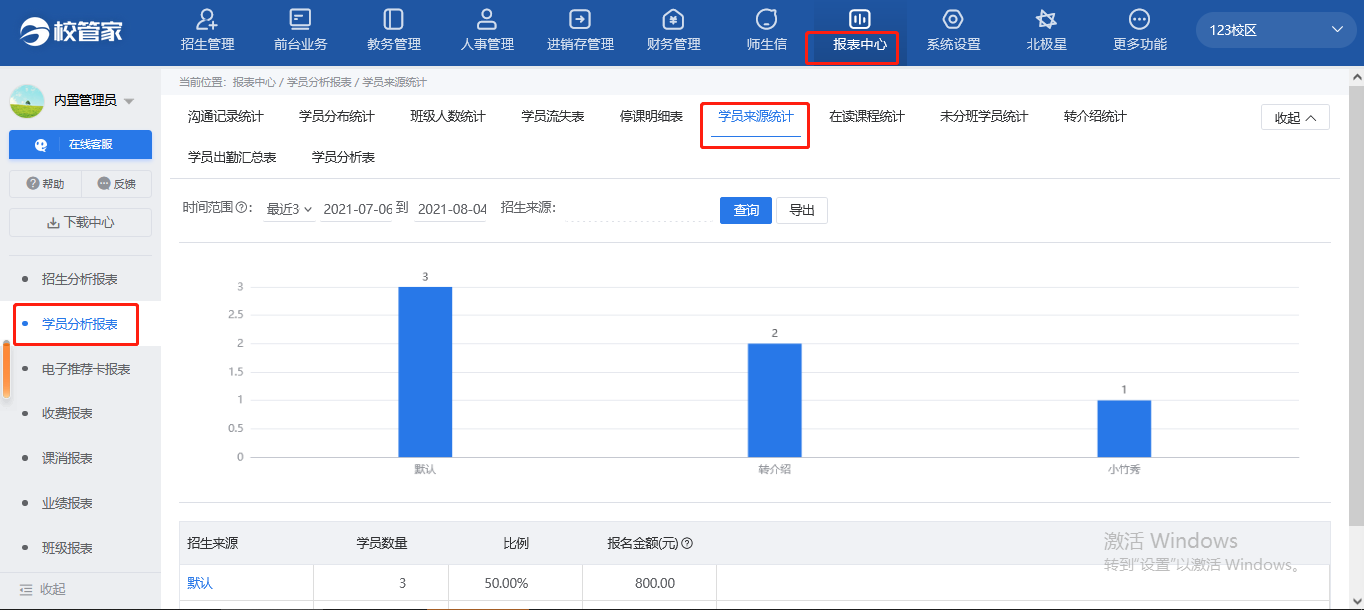Open the 123校区 campus dropdown
This screenshot has height=610, width=1364.
1276,30
